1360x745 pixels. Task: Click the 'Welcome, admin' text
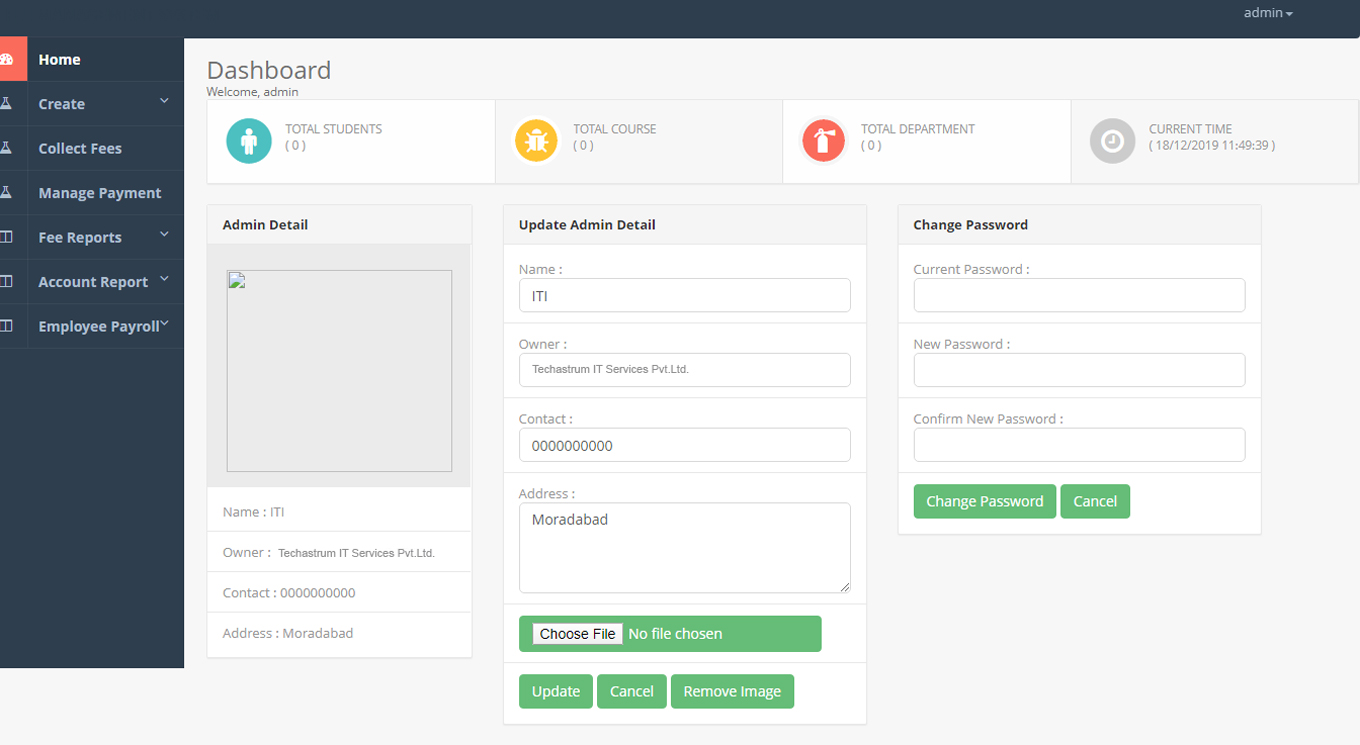tap(252, 92)
